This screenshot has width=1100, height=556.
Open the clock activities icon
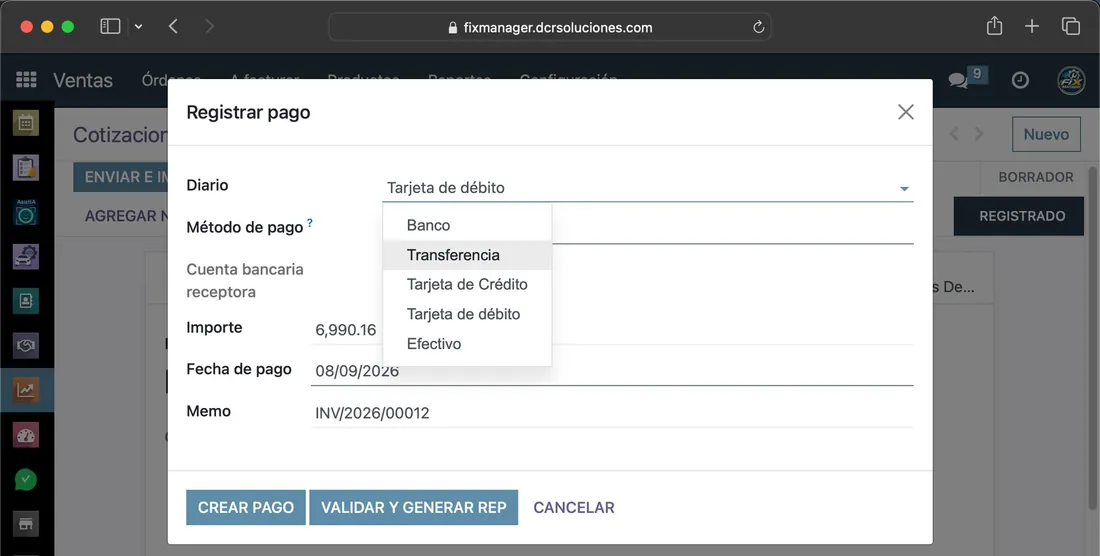1020,80
